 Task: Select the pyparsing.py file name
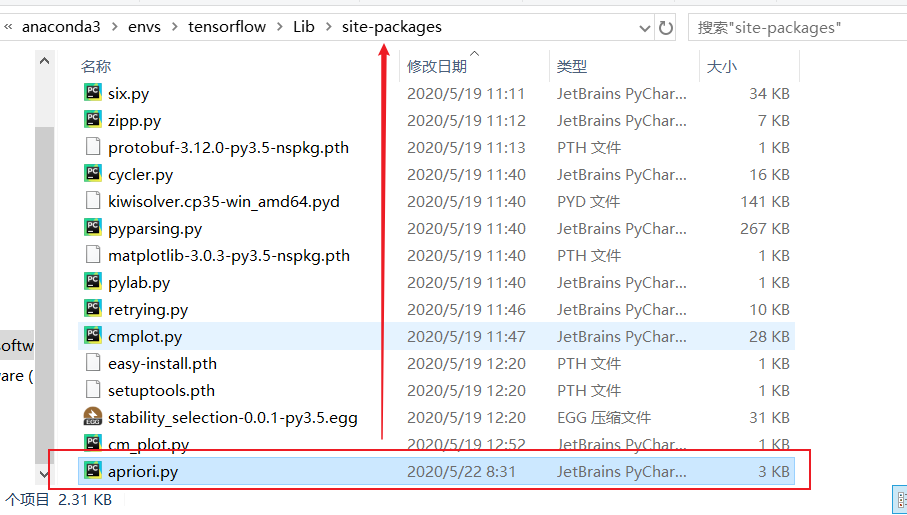click(x=155, y=229)
